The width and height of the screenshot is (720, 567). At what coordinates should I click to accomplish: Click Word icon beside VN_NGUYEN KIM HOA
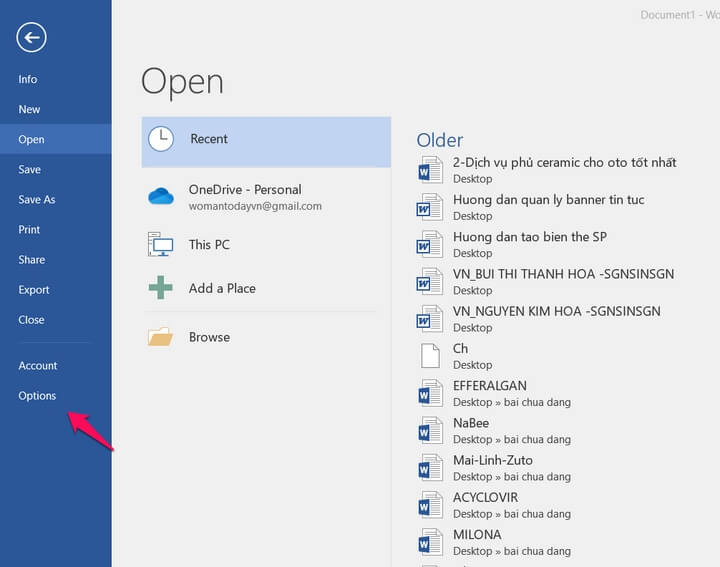coord(430,318)
